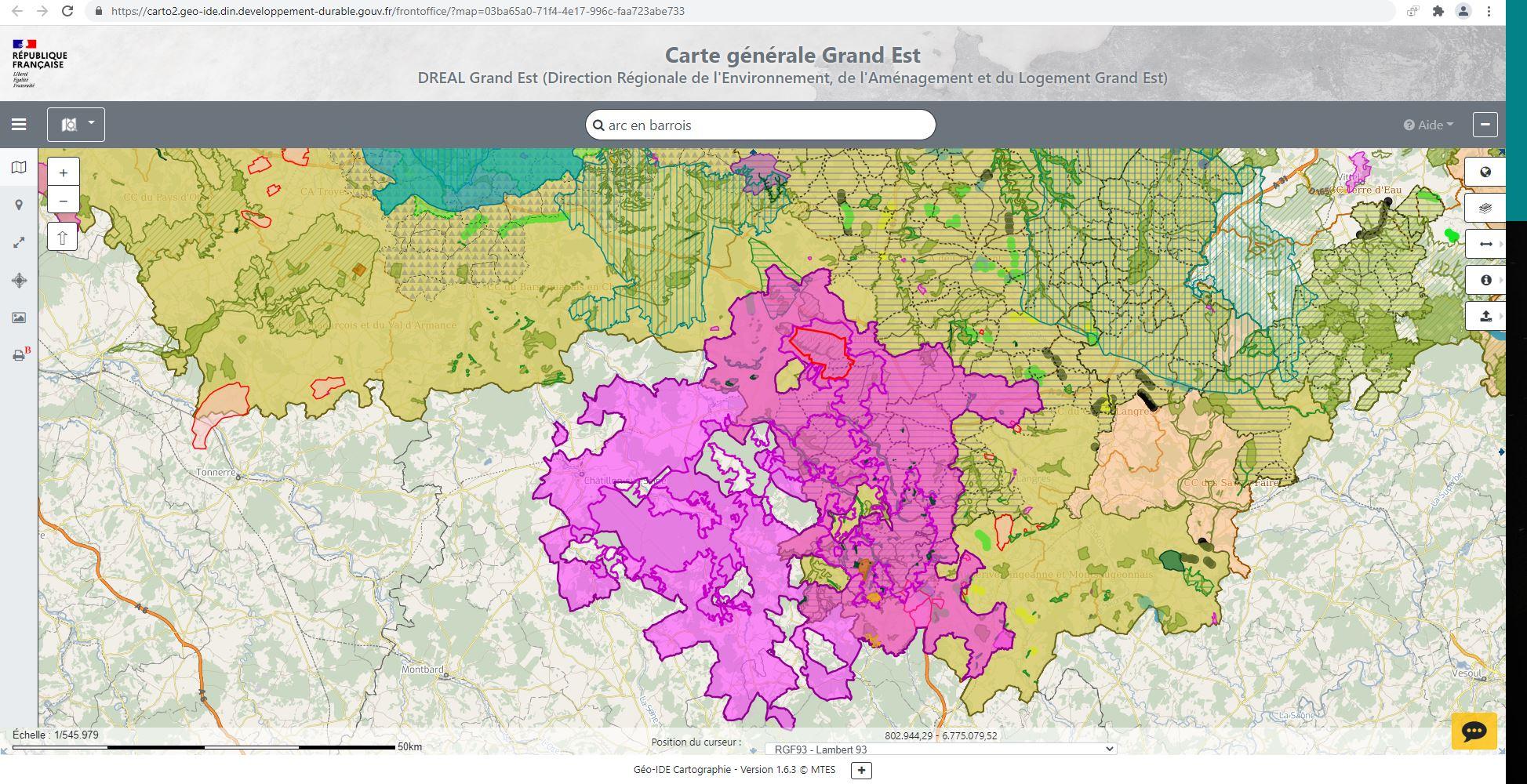Screen dimensions: 1527x784
Task: Click the arc en barrois search field
Action: [x=760, y=125]
